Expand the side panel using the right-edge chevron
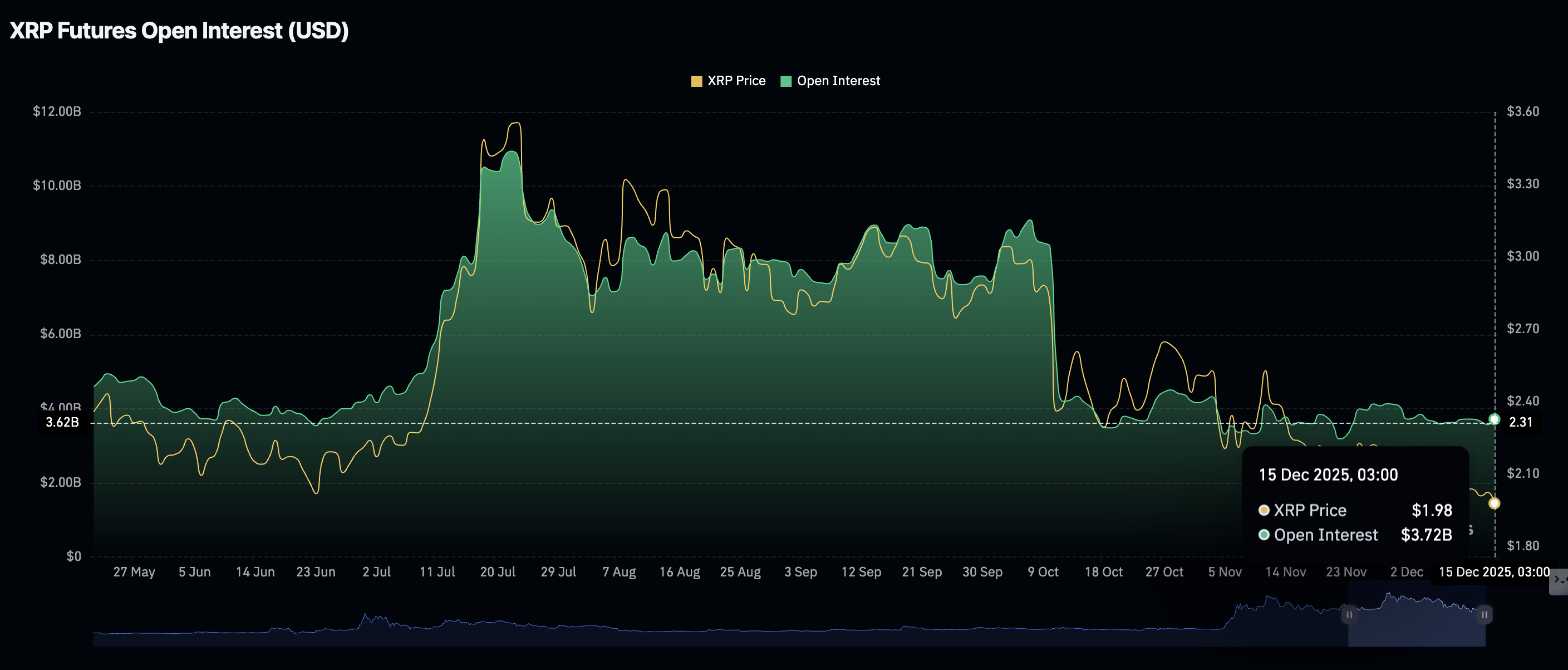Viewport: 1568px width, 670px height. click(1563, 581)
